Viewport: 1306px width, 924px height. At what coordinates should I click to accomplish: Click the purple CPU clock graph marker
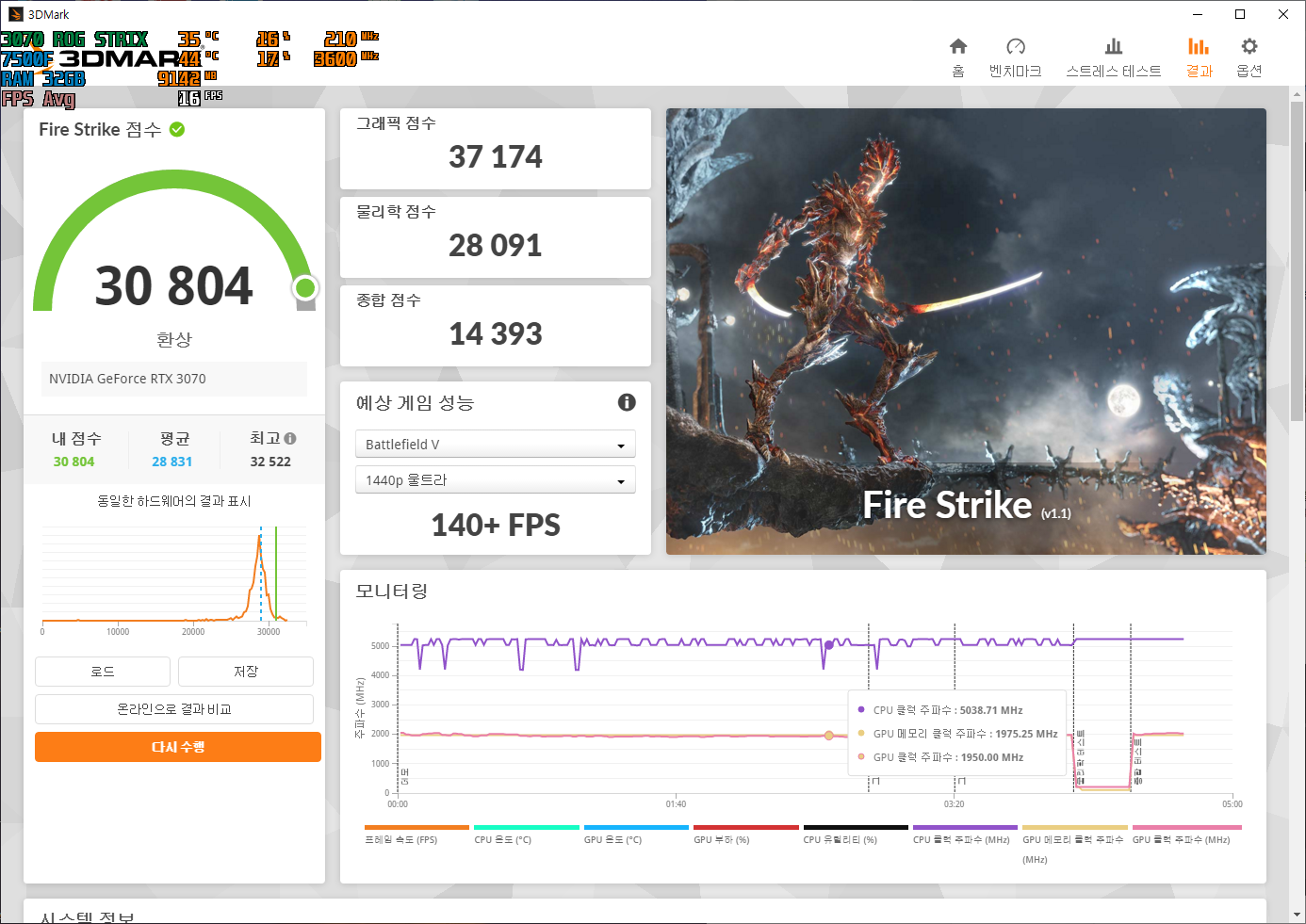829,645
